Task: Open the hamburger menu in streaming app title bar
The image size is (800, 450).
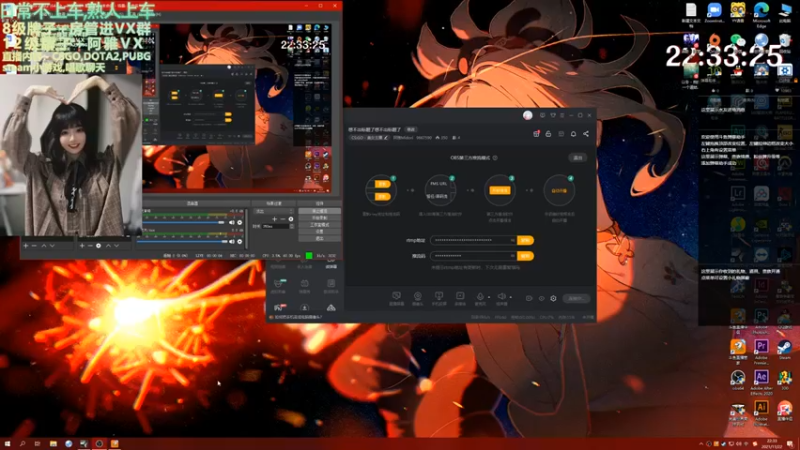Action: click(x=562, y=115)
